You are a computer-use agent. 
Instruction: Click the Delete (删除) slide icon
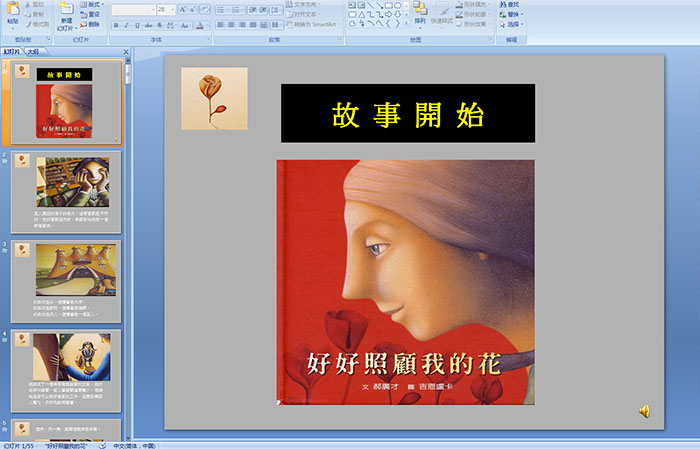(x=83, y=24)
